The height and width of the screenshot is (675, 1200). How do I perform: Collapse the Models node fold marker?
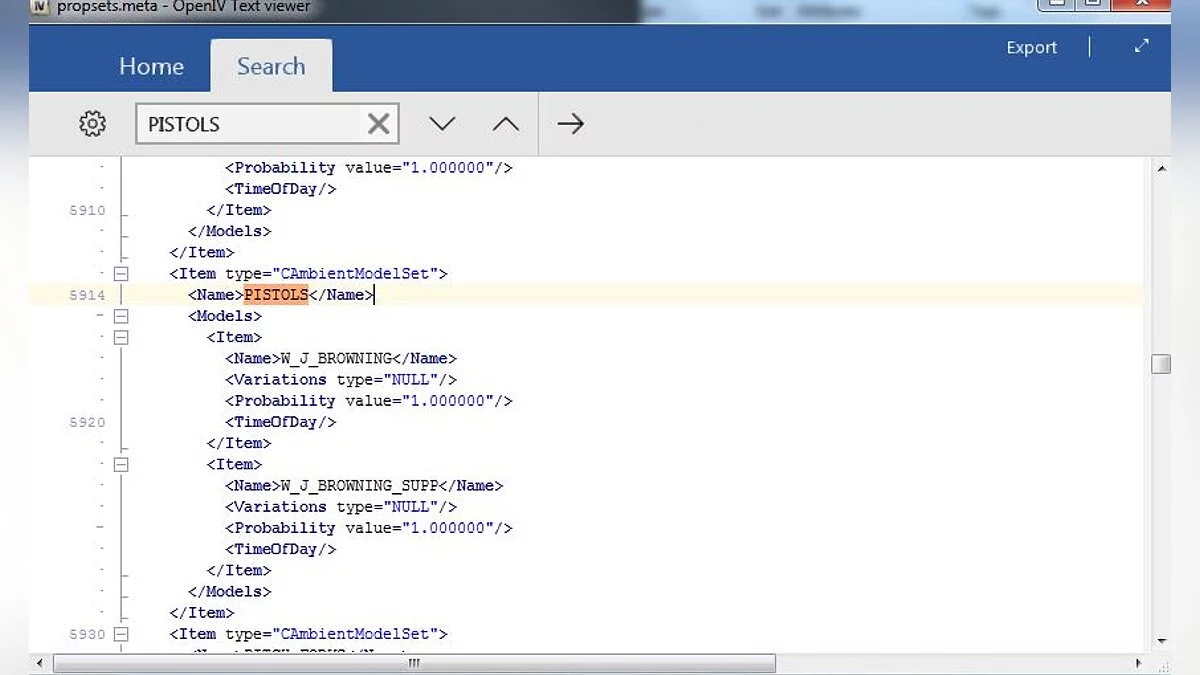[x=121, y=316]
